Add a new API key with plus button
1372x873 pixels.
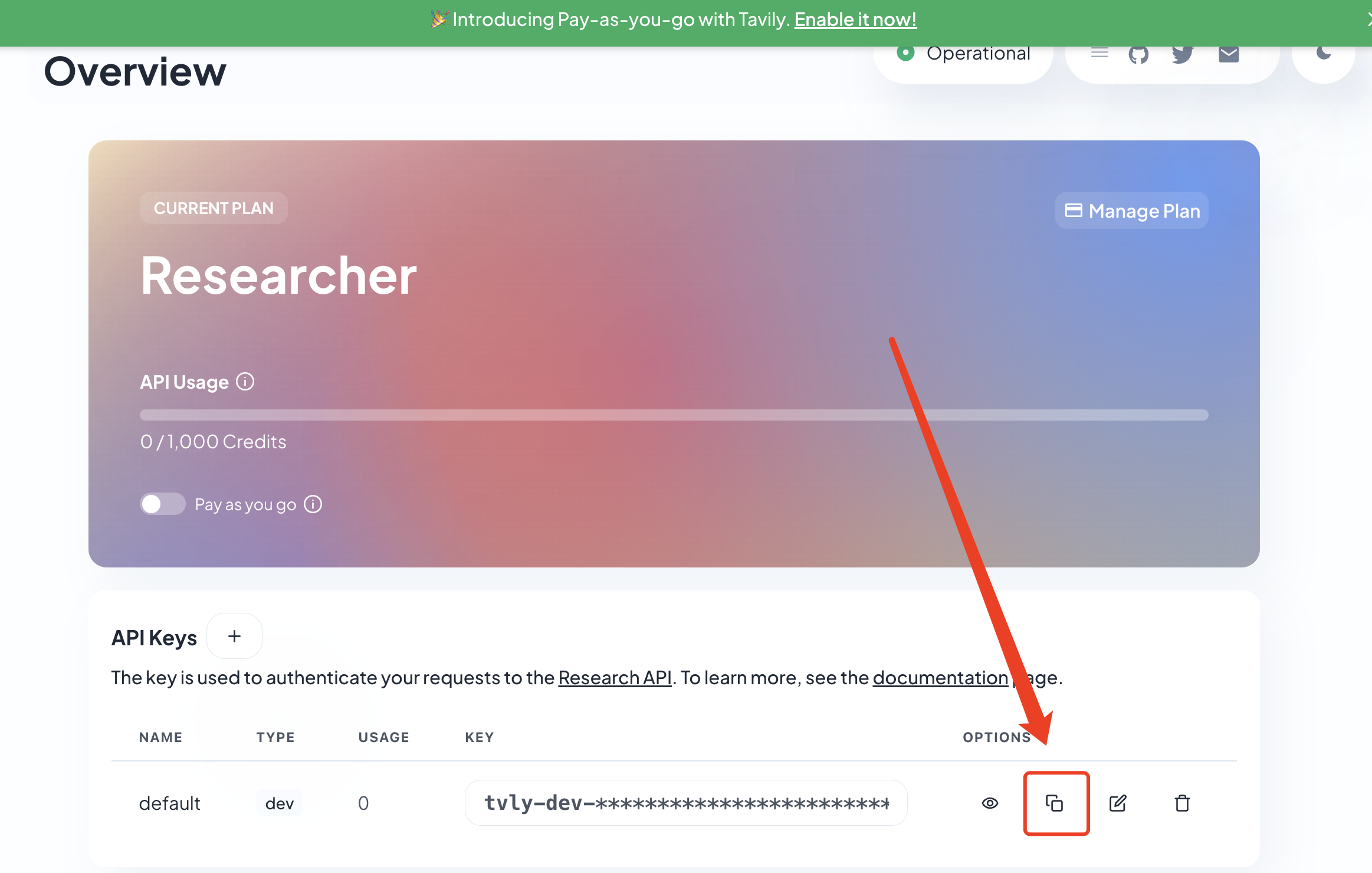pyautogui.click(x=234, y=636)
